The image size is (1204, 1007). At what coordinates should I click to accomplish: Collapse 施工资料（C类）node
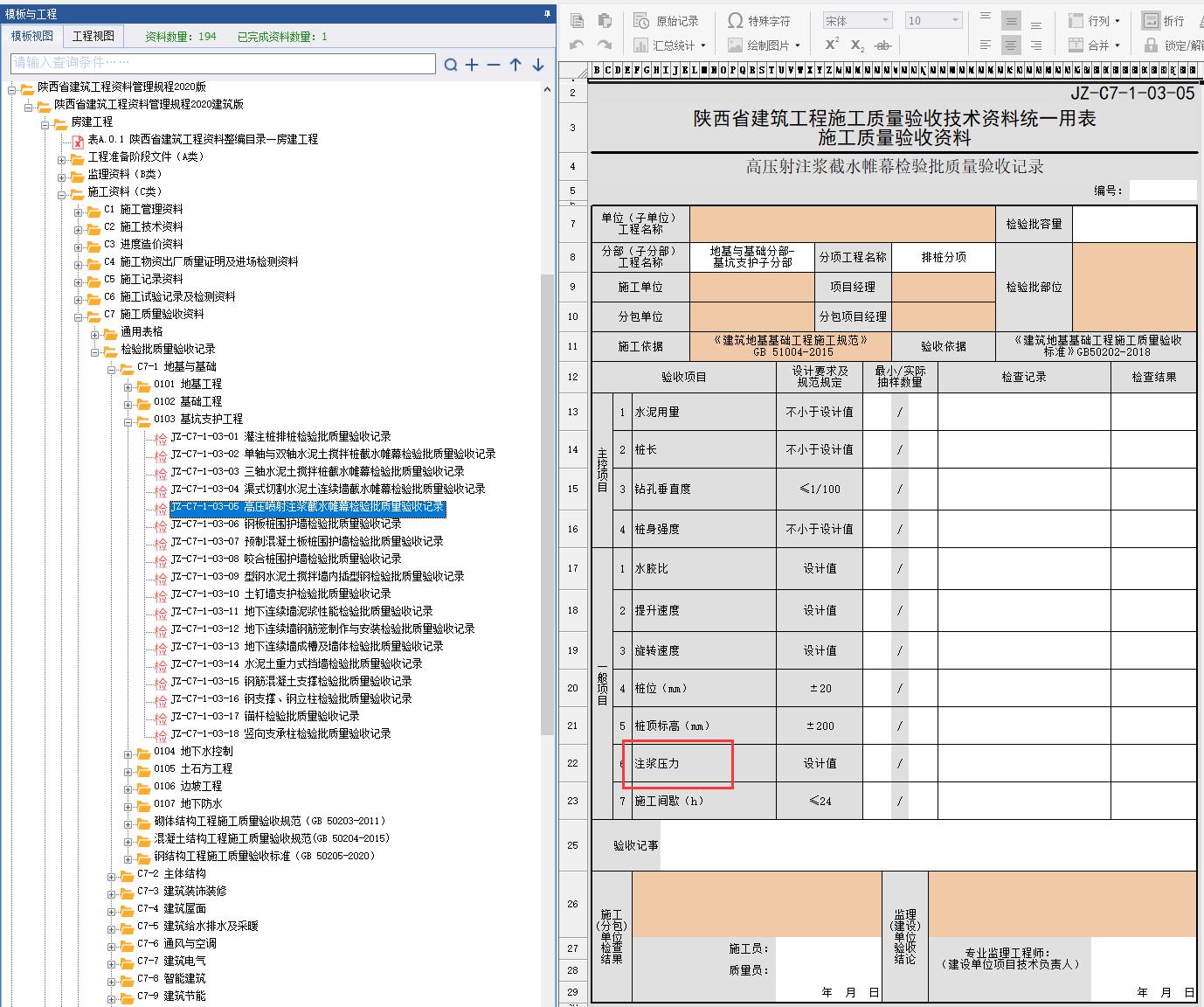61,194
